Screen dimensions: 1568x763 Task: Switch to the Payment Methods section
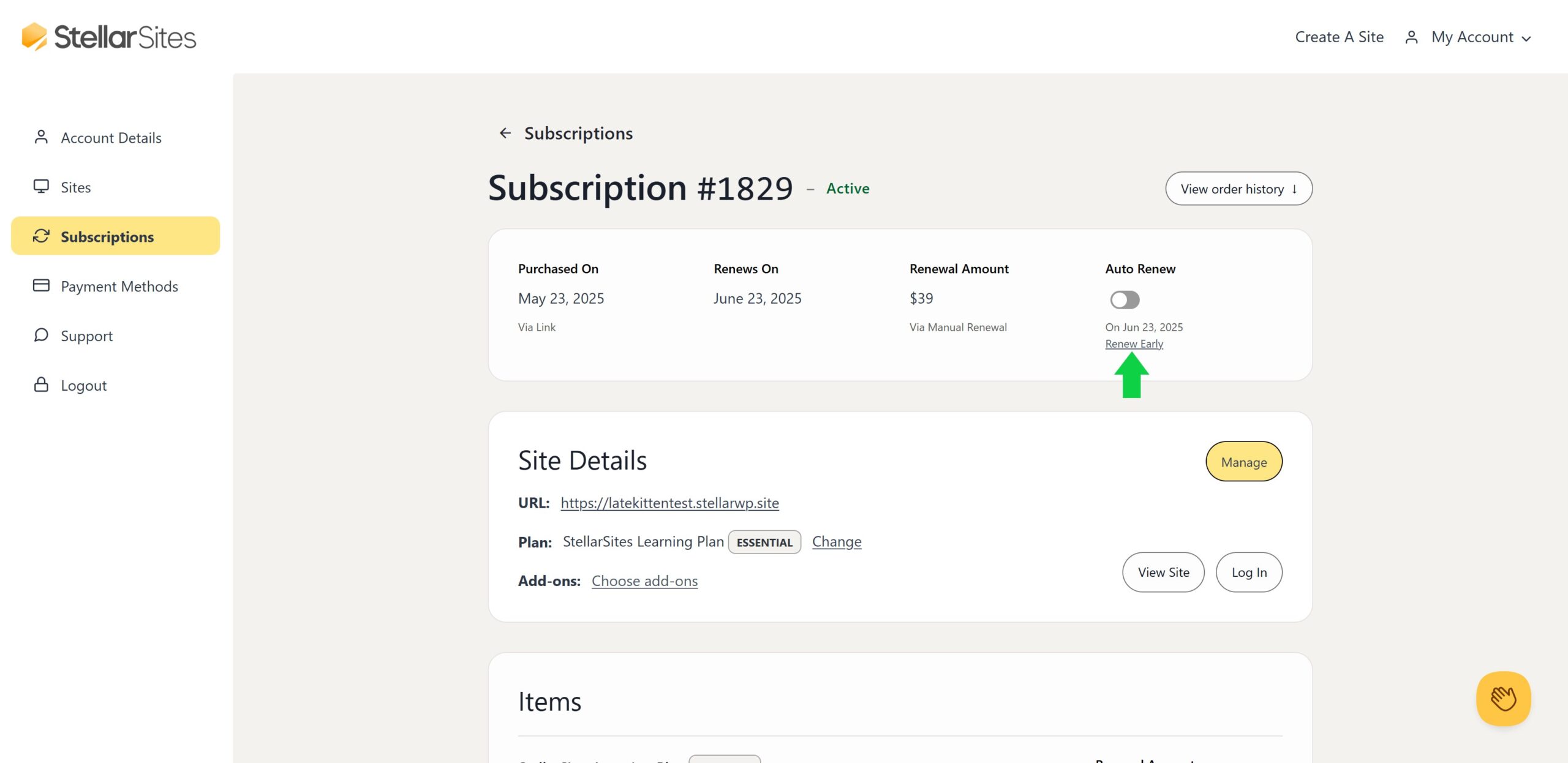coord(119,285)
